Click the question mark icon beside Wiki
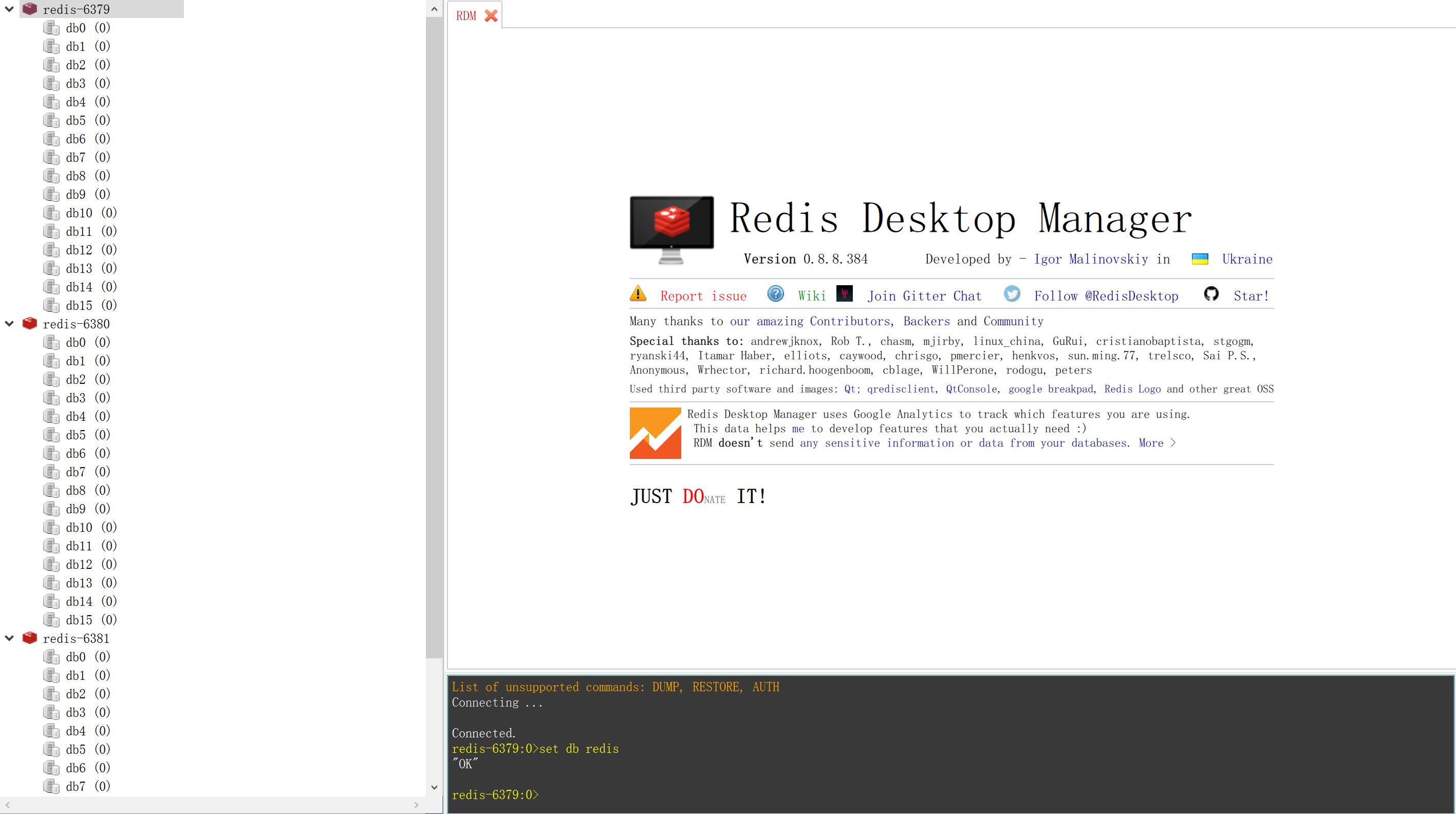The width and height of the screenshot is (1456, 814). click(775, 293)
